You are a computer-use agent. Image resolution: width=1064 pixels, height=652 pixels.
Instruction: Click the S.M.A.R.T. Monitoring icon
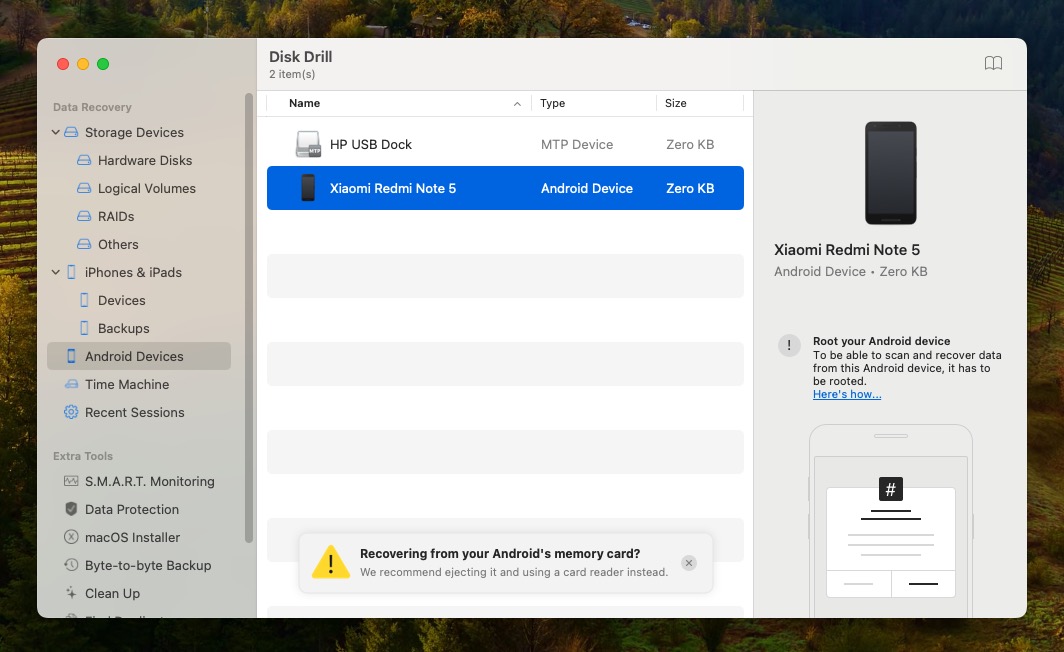[71, 481]
